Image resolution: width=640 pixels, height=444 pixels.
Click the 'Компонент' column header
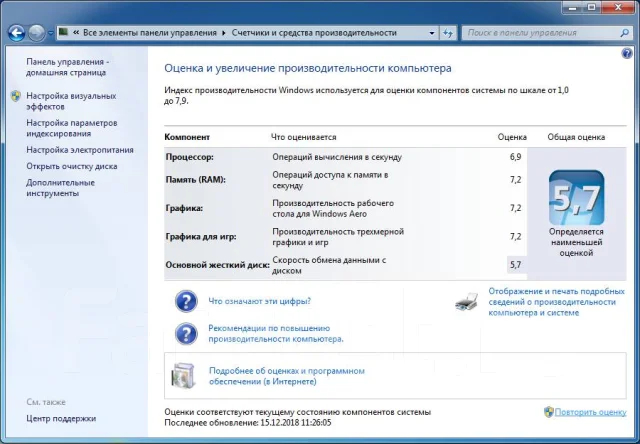click(187, 137)
